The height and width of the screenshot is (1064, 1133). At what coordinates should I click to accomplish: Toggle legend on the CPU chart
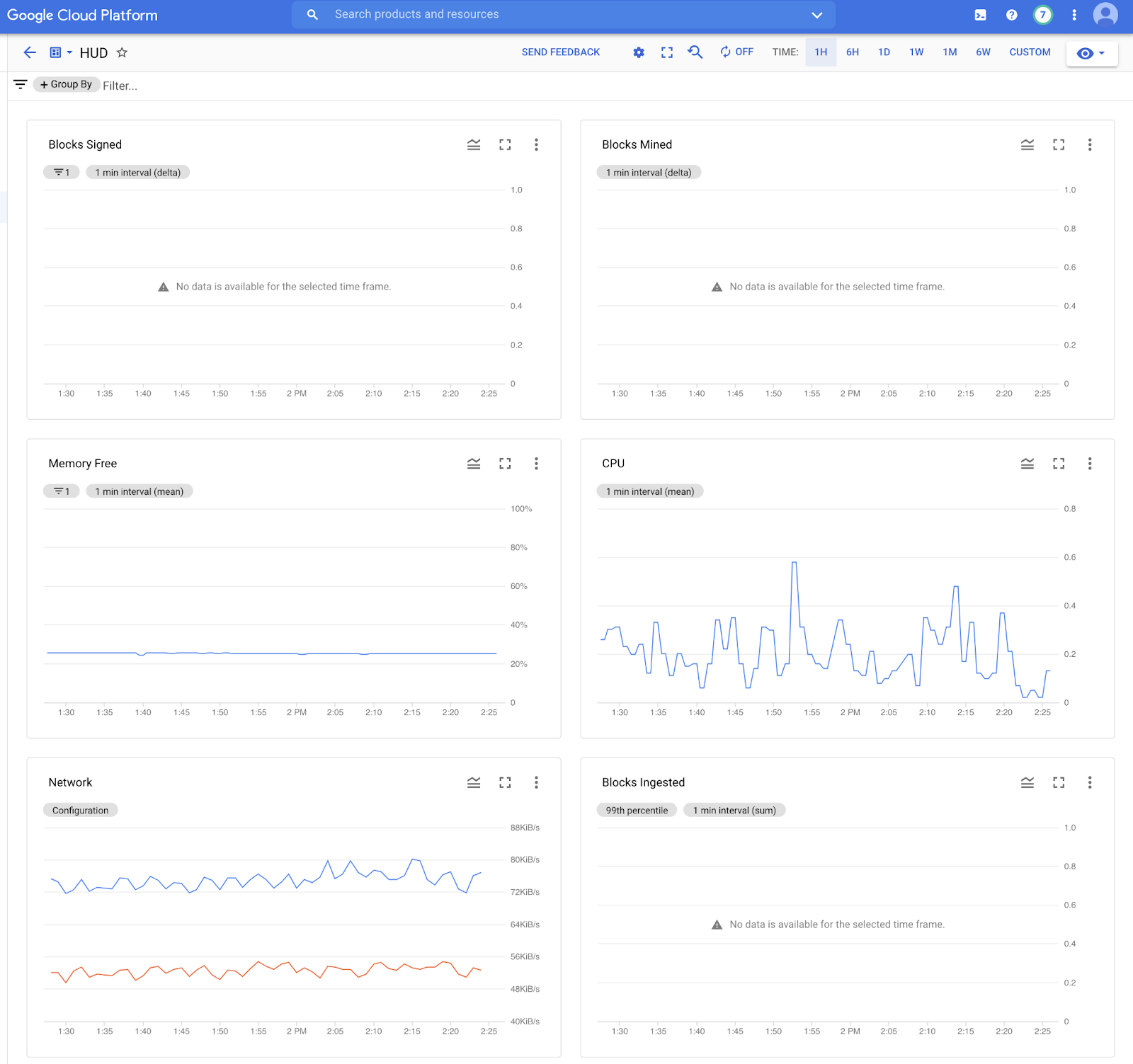[x=1027, y=464]
